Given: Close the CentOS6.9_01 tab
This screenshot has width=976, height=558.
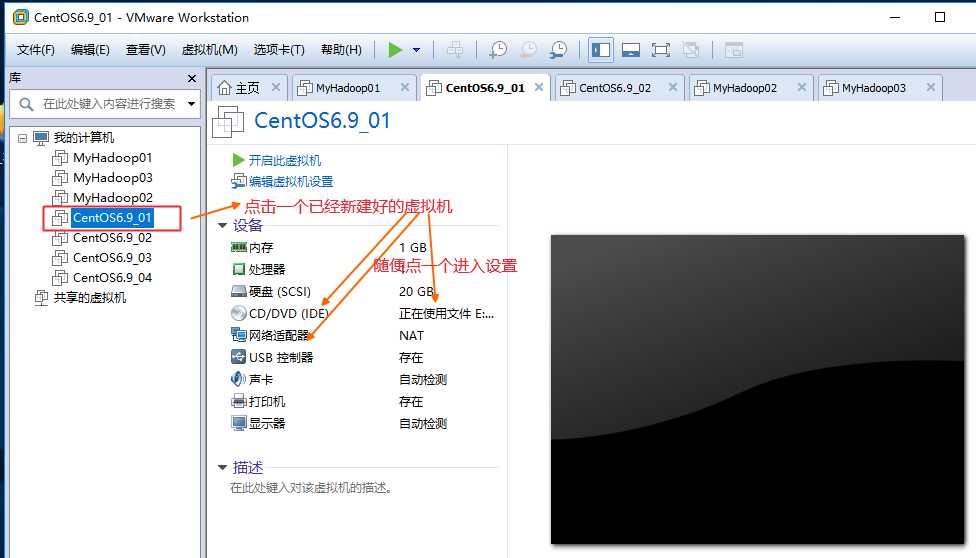Looking at the screenshot, I should (x=539, y=87).
